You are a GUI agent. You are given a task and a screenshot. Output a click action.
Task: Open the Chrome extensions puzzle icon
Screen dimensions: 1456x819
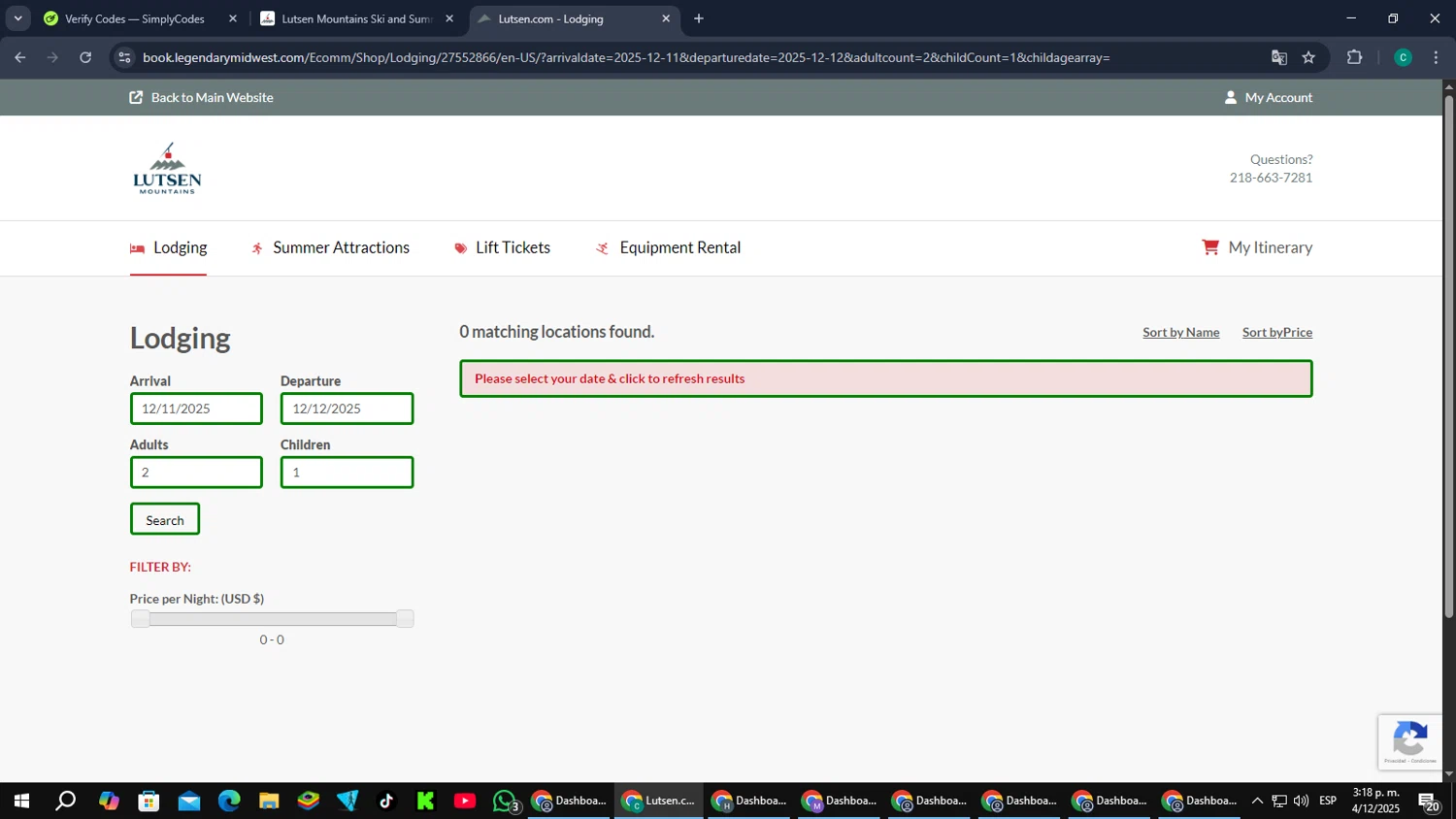coord(1355,57)
